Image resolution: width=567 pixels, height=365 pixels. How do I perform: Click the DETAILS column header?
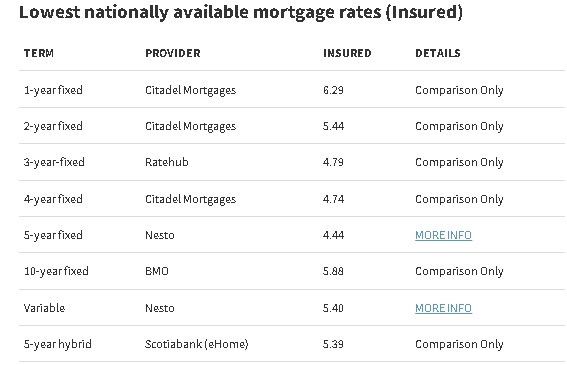click(x=438, y=53)
